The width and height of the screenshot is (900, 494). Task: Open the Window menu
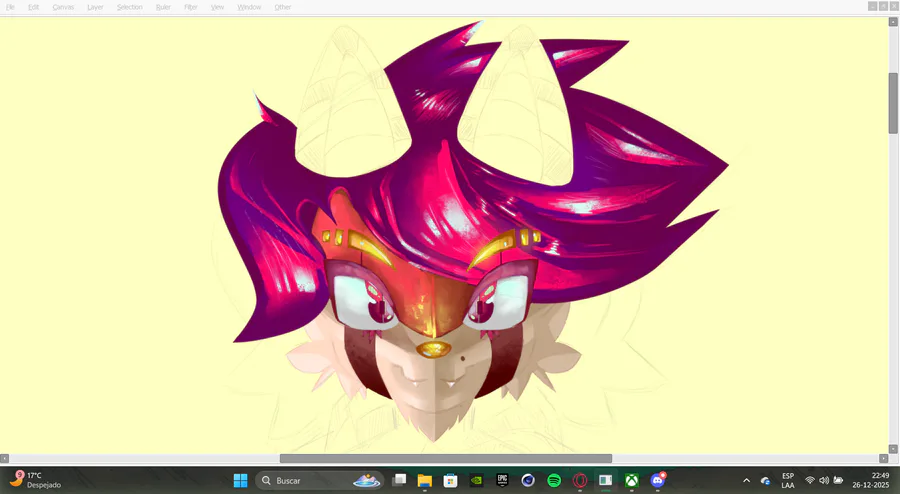coord(249,7)
